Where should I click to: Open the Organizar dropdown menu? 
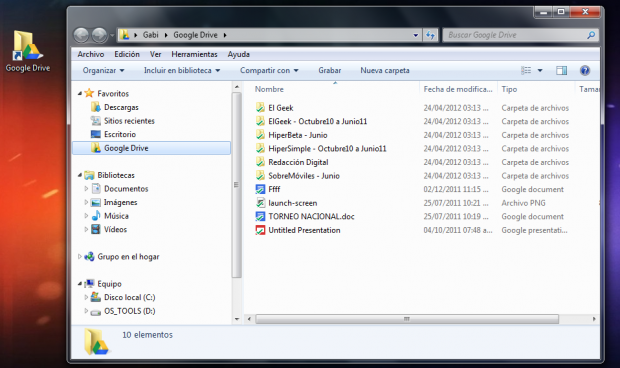[x=103, y=70]
